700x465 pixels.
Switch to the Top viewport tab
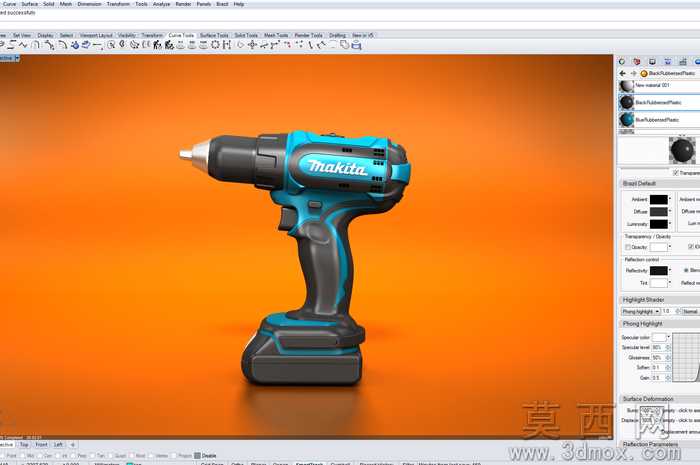[x=24, y=445]
